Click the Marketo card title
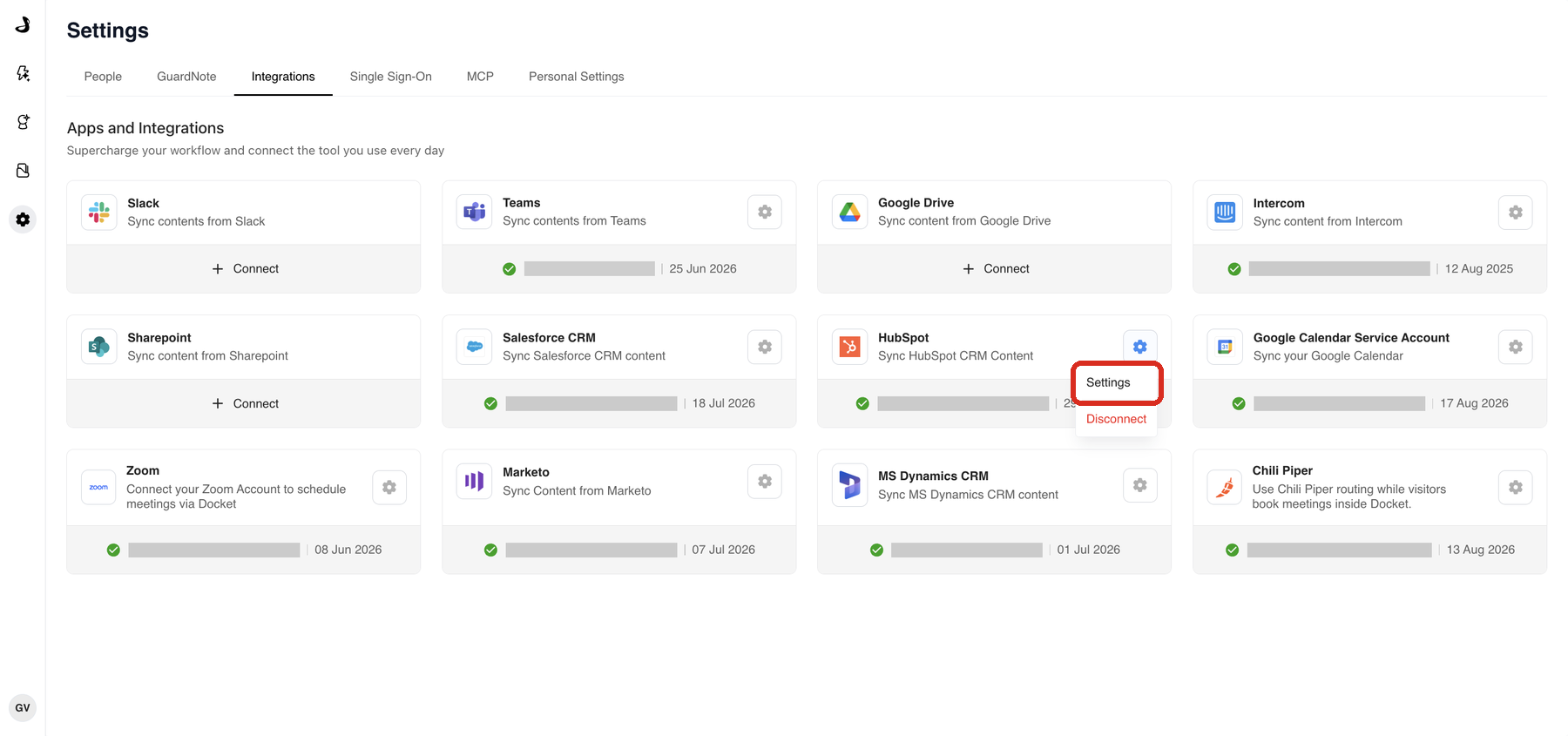 pyautogui.click(x=526, y=472)
